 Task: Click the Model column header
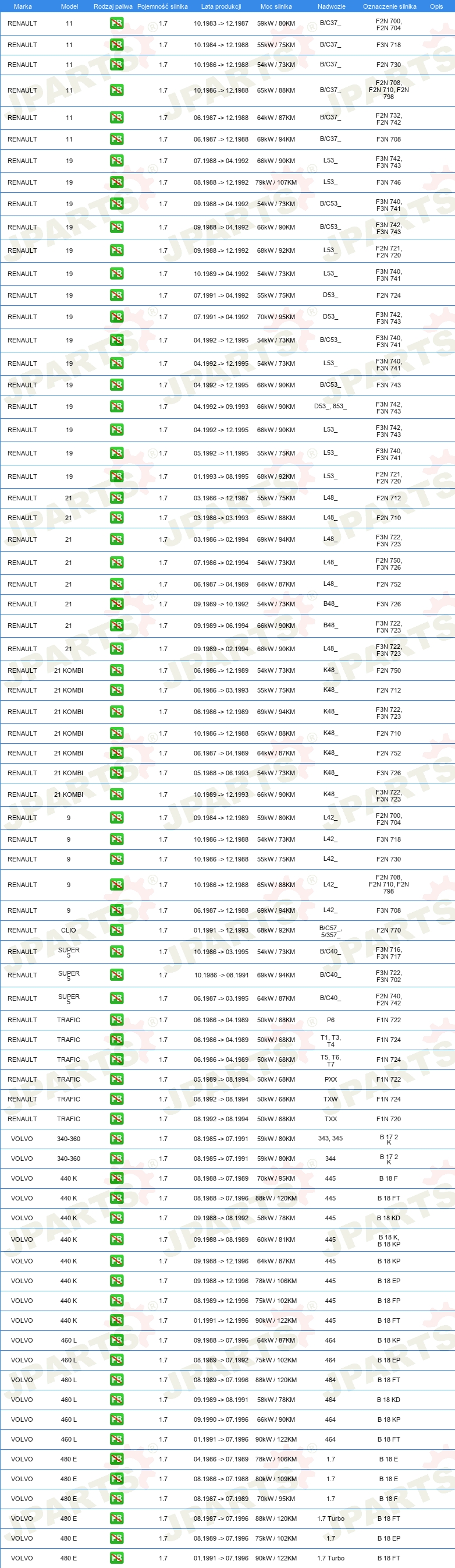pos(69,6)
